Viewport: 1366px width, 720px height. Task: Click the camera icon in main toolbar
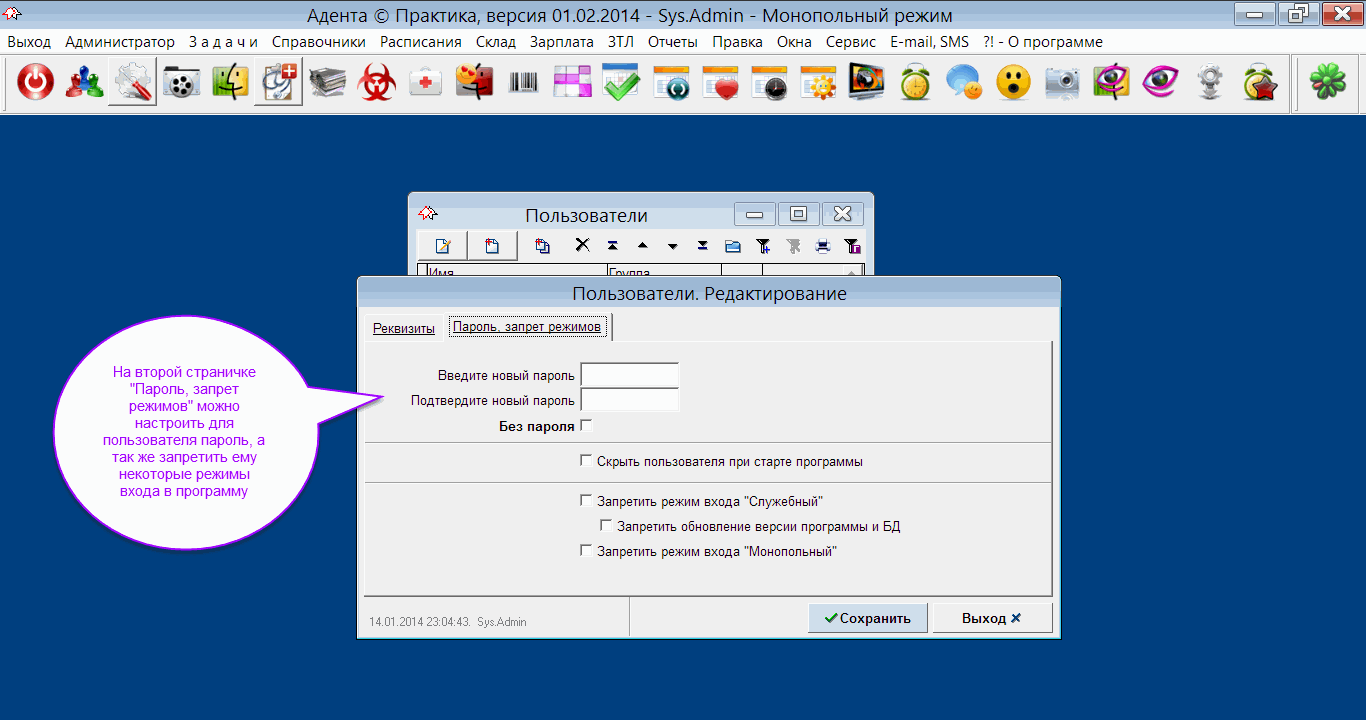(1062, 83)
